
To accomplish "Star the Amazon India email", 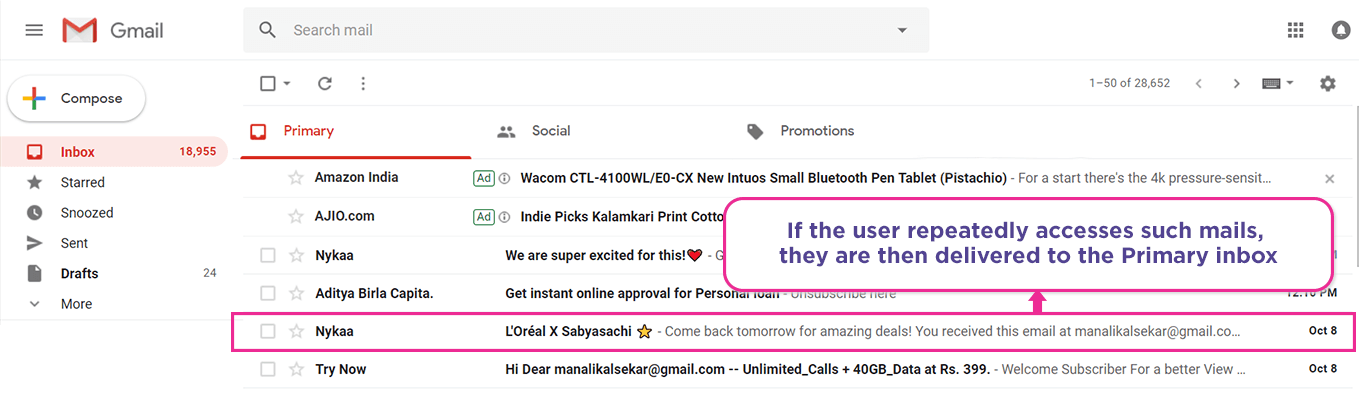I will click(296, 178).
